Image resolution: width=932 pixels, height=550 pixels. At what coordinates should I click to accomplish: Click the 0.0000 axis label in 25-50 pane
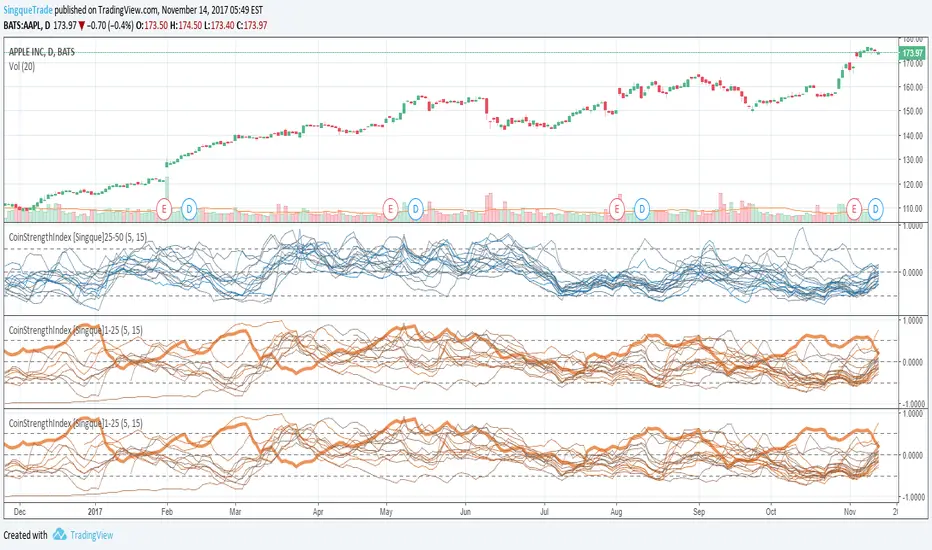[x=914, y=272]
